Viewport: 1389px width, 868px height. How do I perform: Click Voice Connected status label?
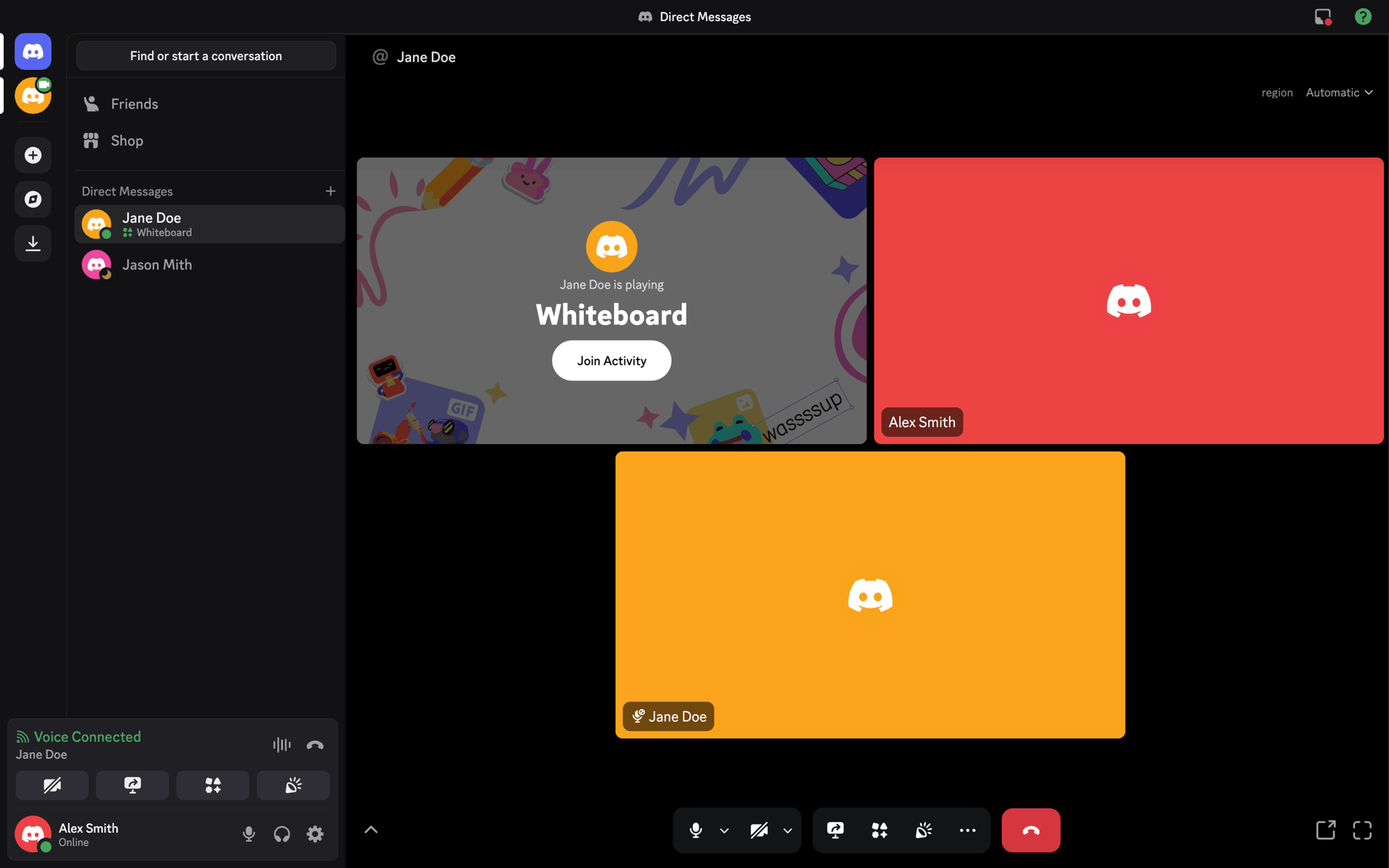[x=88, y=737]
